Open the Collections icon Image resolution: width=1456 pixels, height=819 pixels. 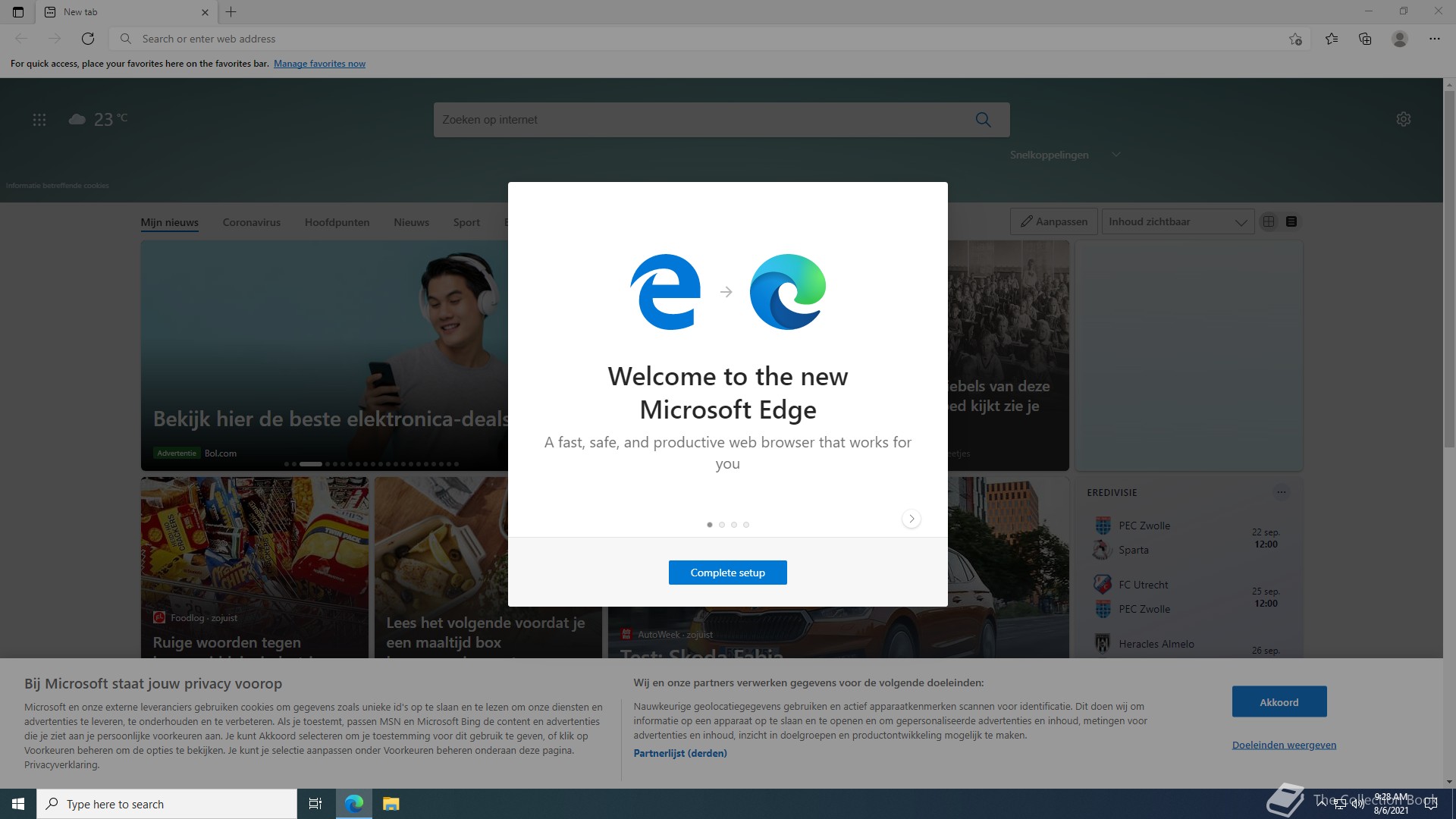coord(1365,39)
